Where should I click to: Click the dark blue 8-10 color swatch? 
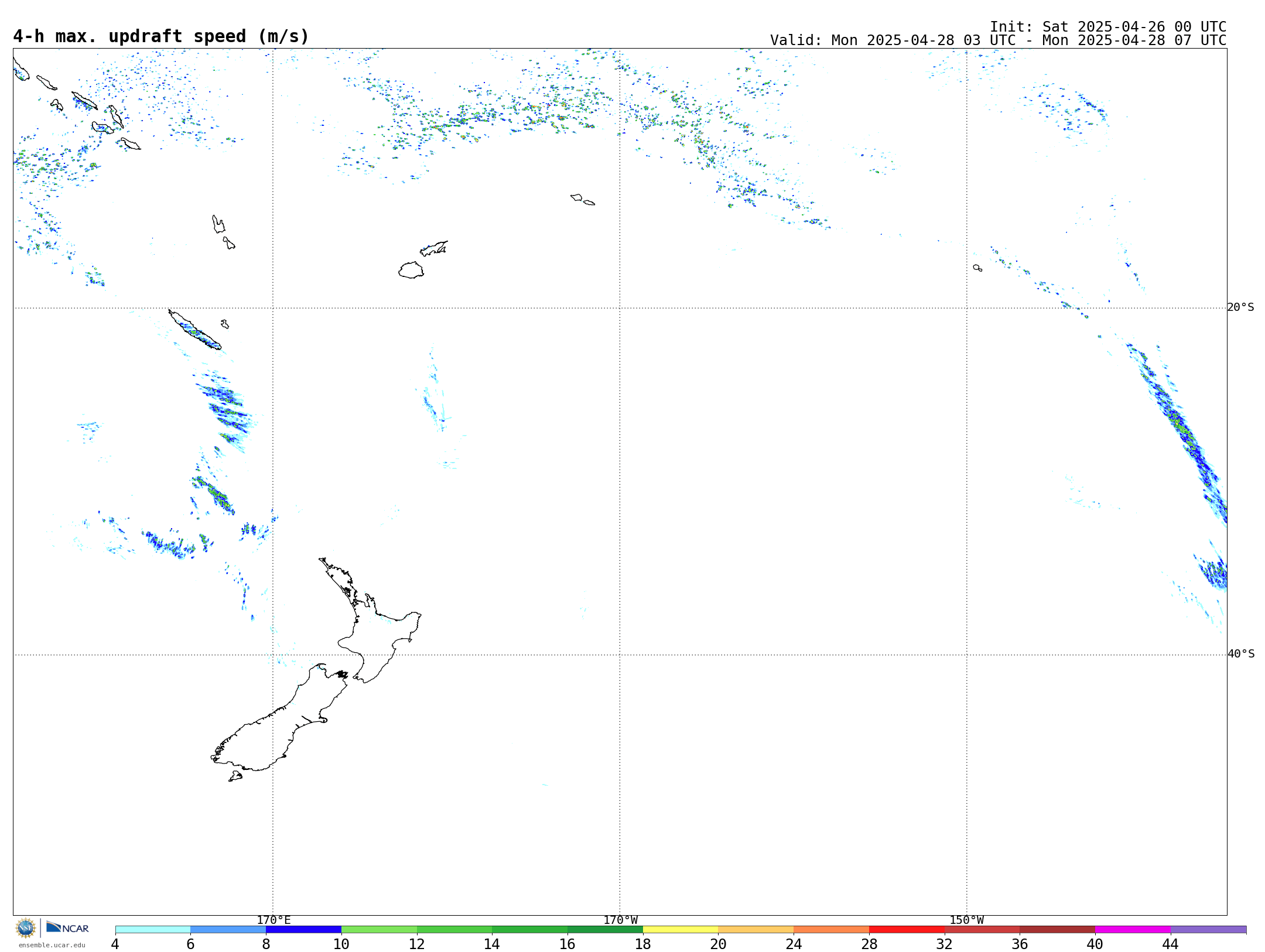tap(303, 930)
